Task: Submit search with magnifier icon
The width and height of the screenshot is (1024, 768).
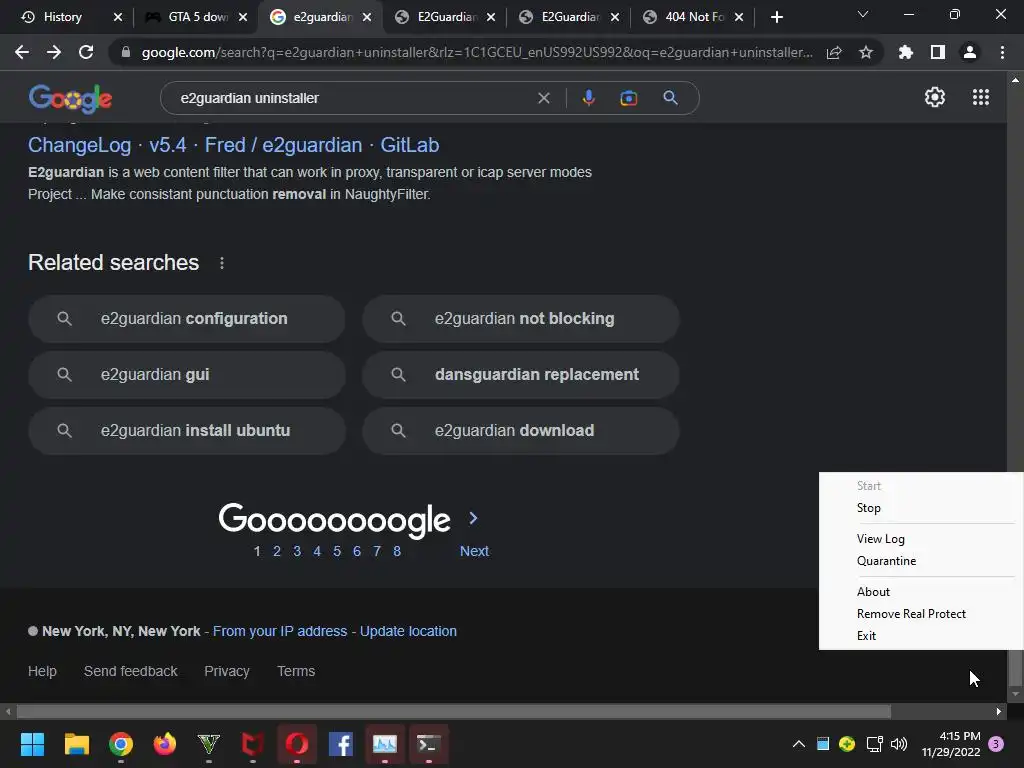Action: (670, 98)
